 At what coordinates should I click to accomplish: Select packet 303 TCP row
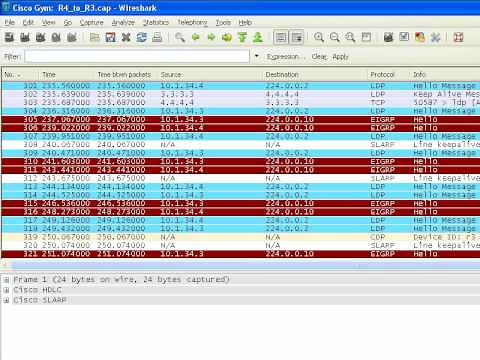tap(241, 103)
